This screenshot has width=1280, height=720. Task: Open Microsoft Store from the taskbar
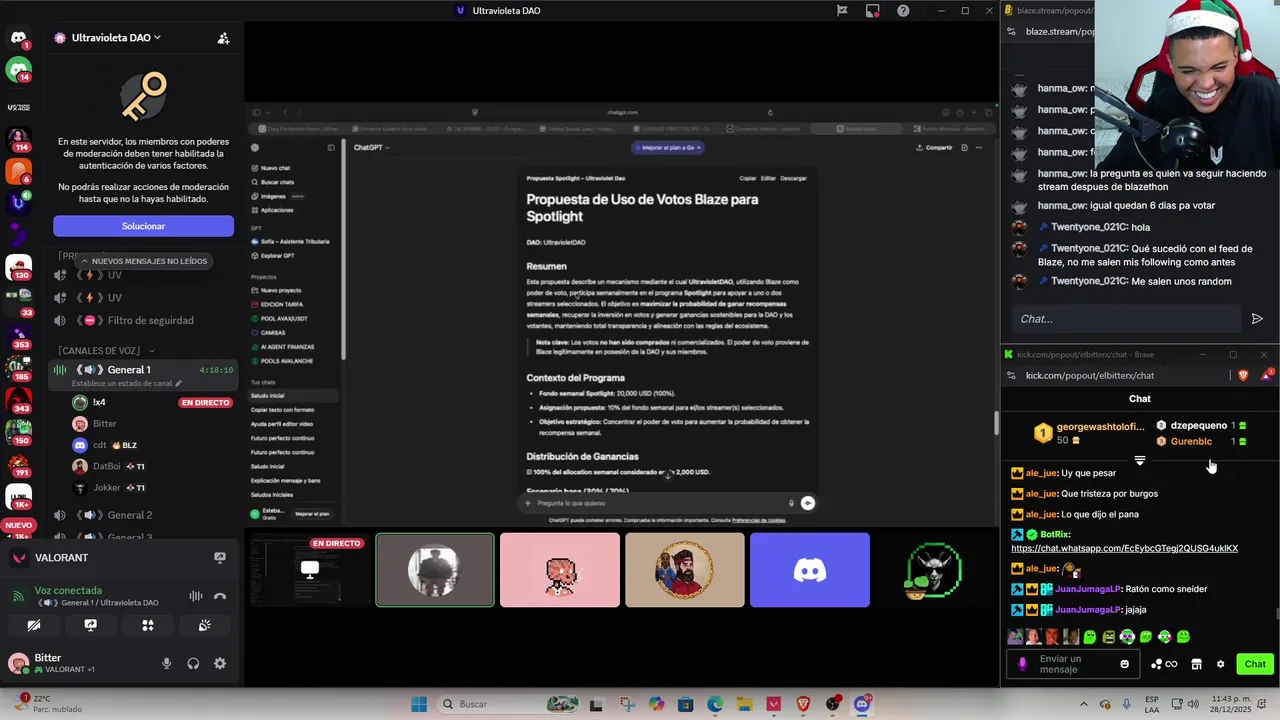(685, 704)
